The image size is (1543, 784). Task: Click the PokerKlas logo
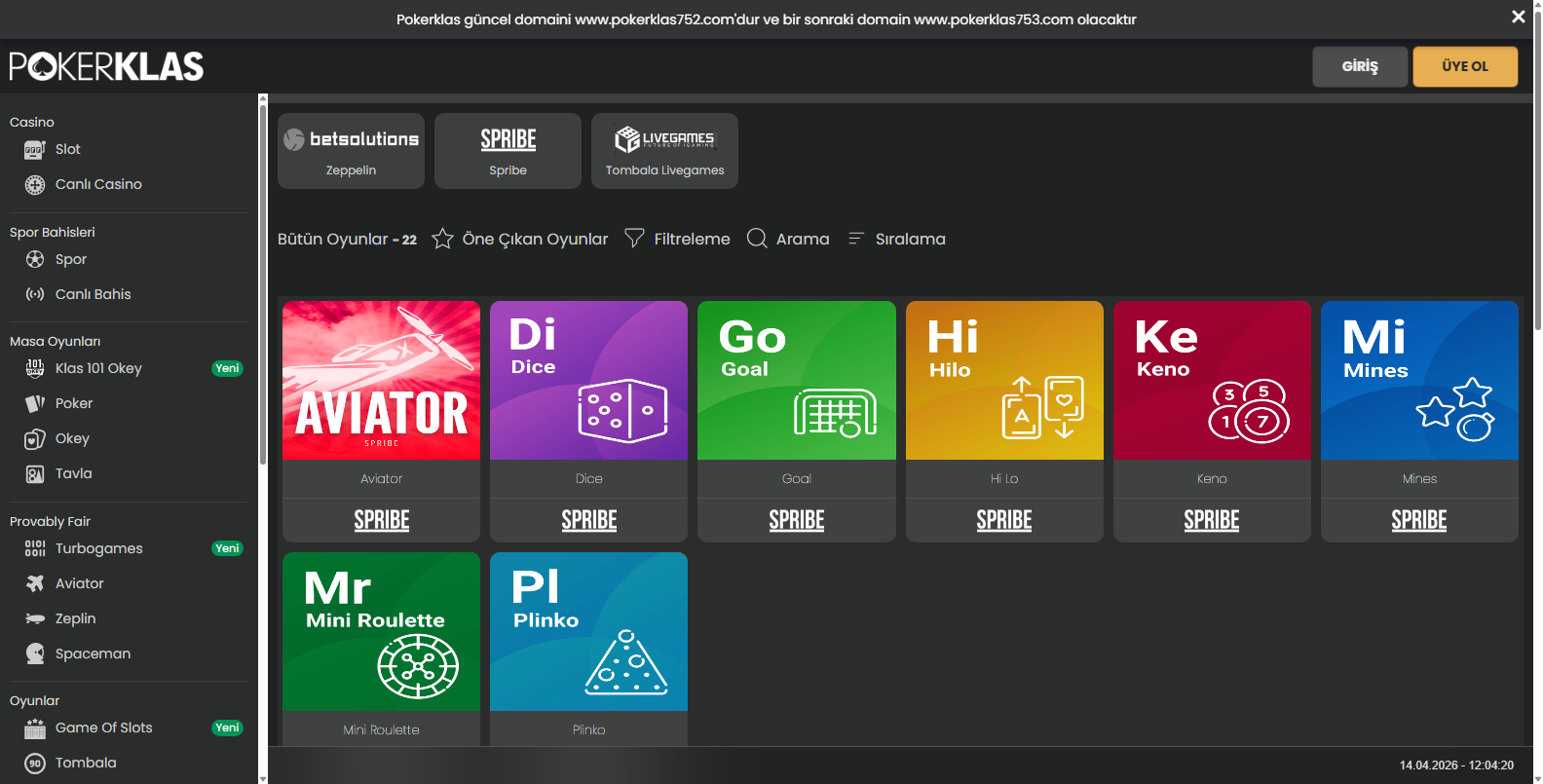(106, 66)
